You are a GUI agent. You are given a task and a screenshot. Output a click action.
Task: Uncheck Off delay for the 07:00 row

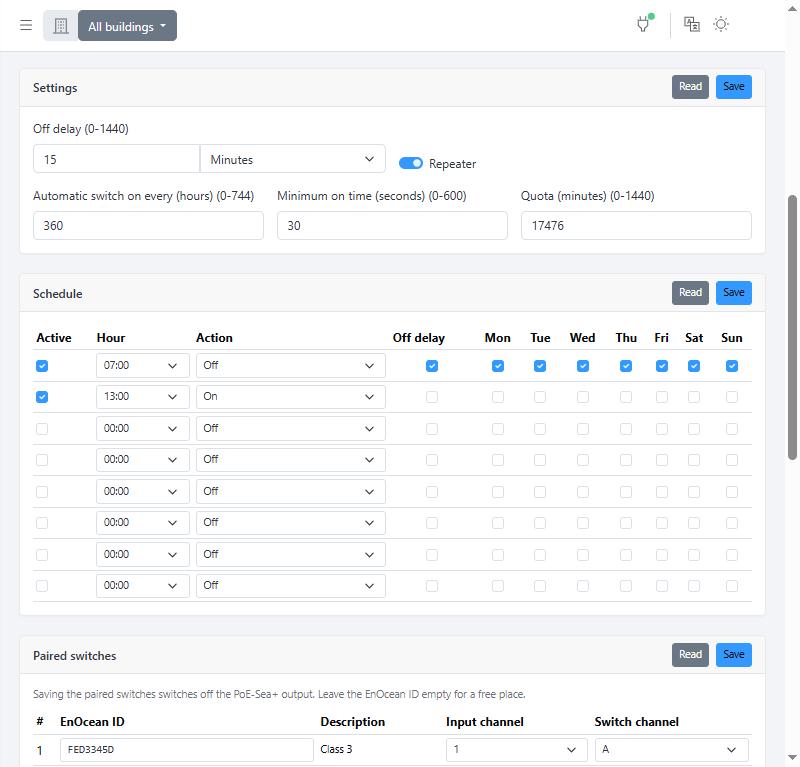point(432,366)
